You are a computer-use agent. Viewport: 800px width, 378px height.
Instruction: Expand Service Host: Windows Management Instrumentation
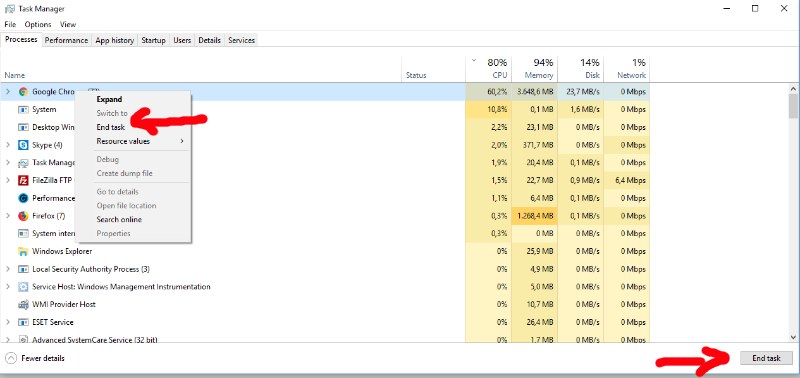click(8, 287)
